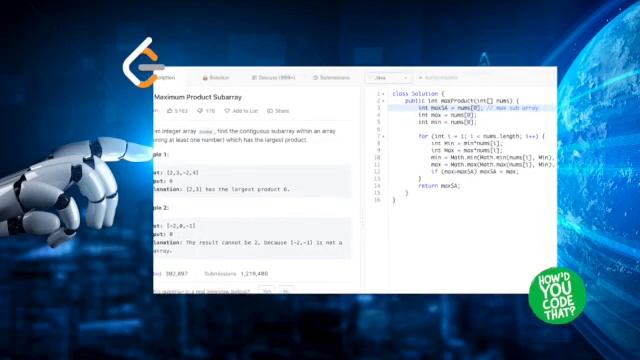Open the Solution tab
Viewport: 640px width, 360px height.
coord(216,78)
